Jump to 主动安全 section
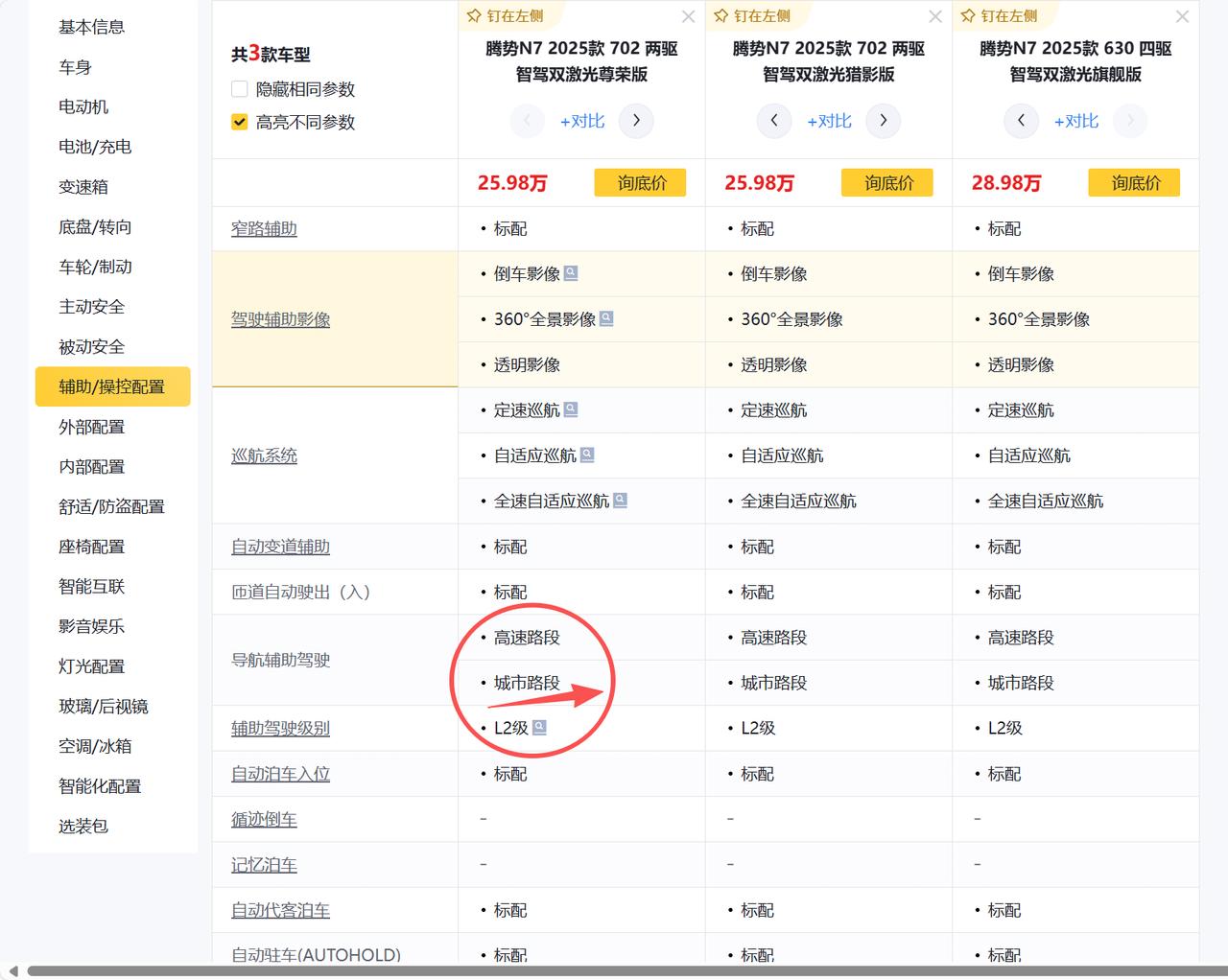 (92, 307)
